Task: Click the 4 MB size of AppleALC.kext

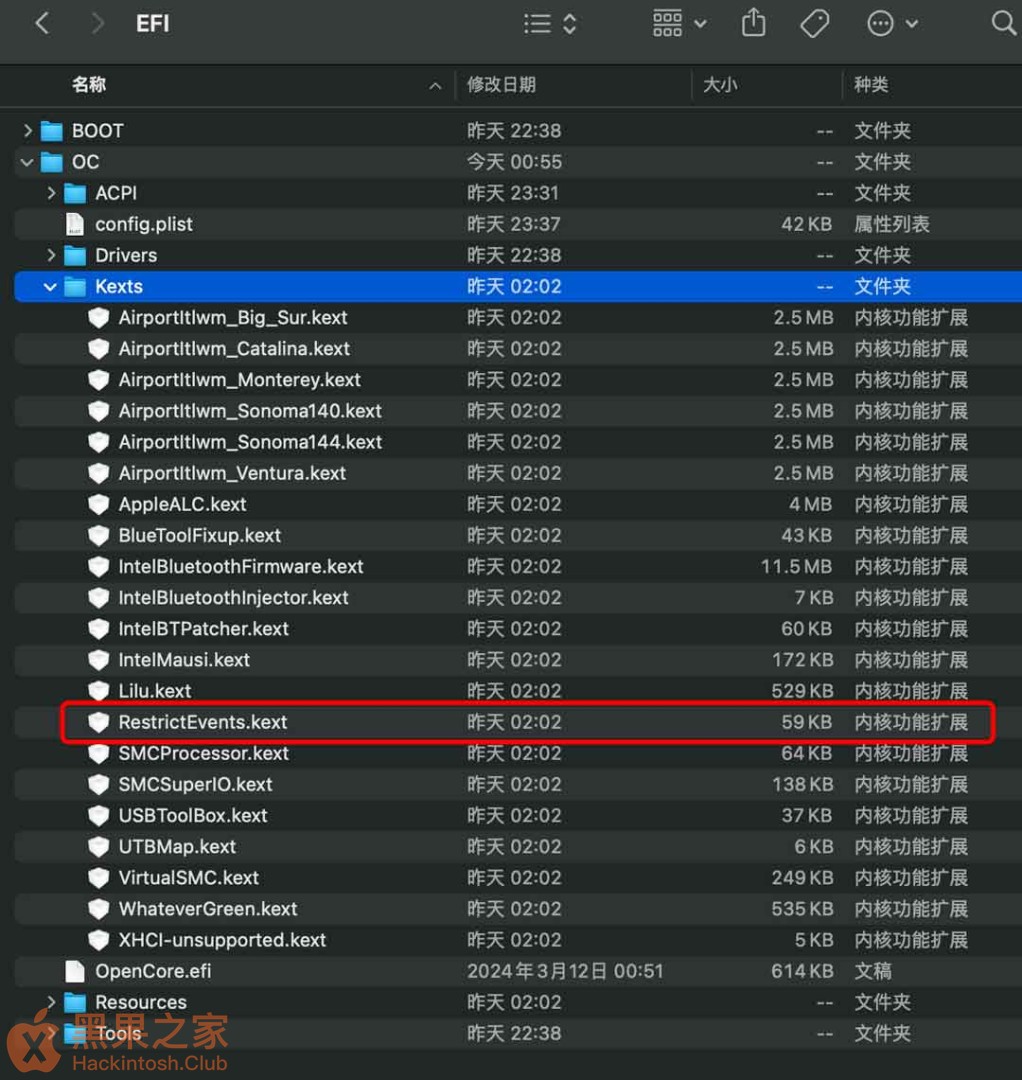Action: coord(811,504)
